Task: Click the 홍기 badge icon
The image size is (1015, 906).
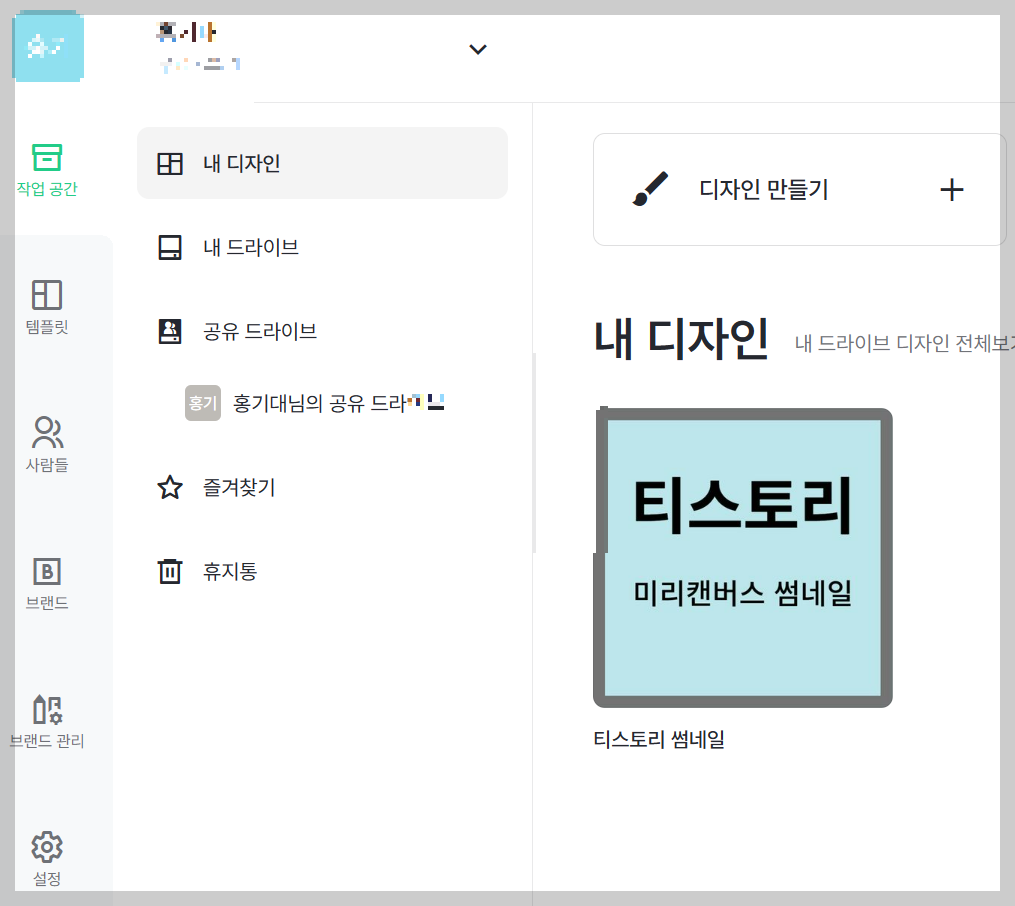Action: 203,403
